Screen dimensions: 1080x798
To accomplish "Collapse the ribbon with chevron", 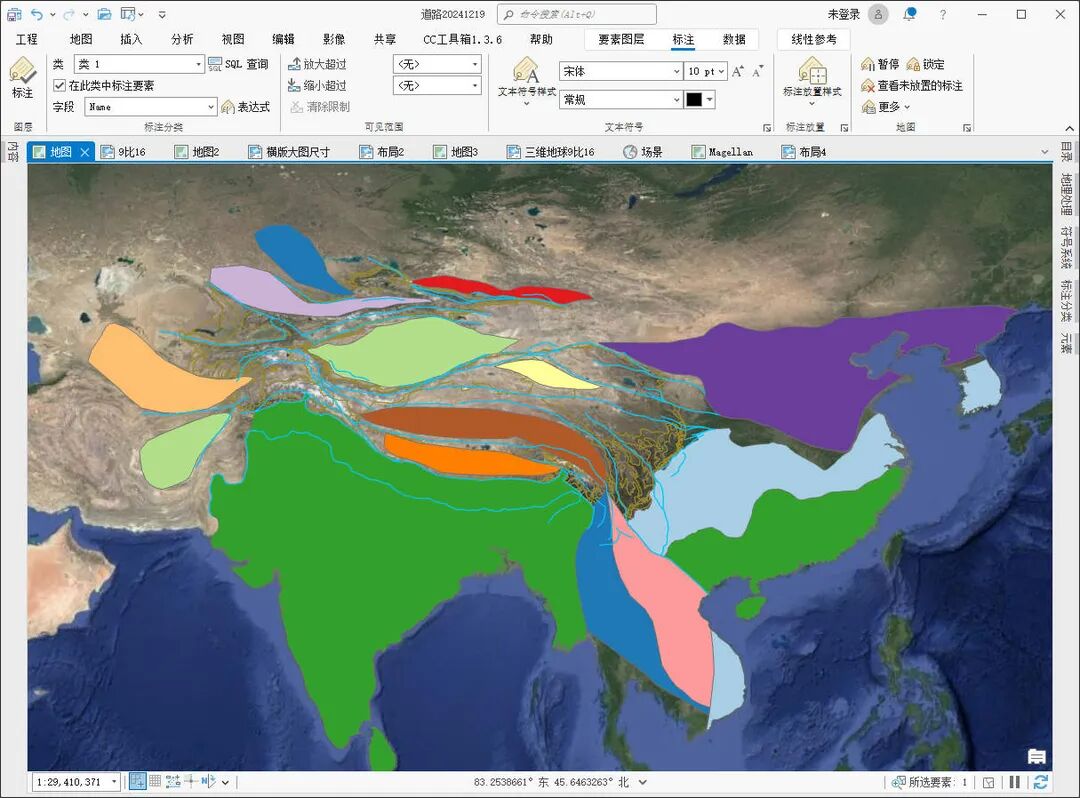I will pos(1069,128).
